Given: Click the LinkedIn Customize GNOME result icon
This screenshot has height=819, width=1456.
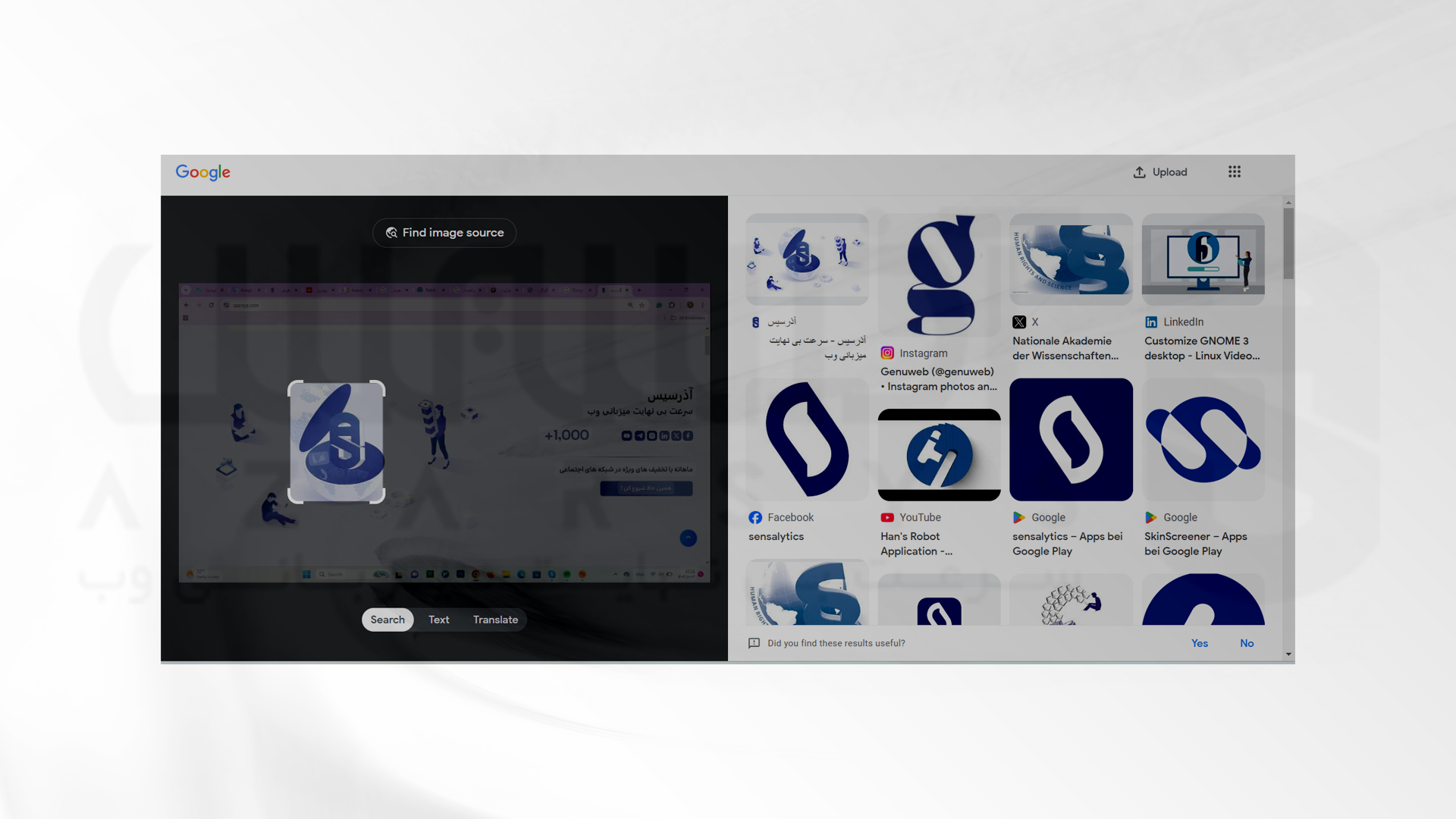Looking at the screenshot, I should pyautogui.click(x=1151, y=322).
